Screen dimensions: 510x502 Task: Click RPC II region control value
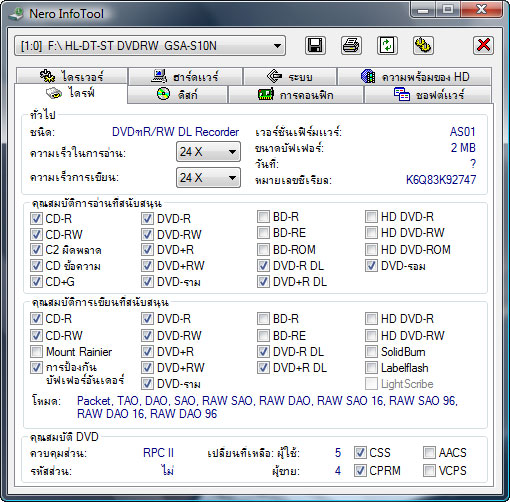(x=158, y=453)
